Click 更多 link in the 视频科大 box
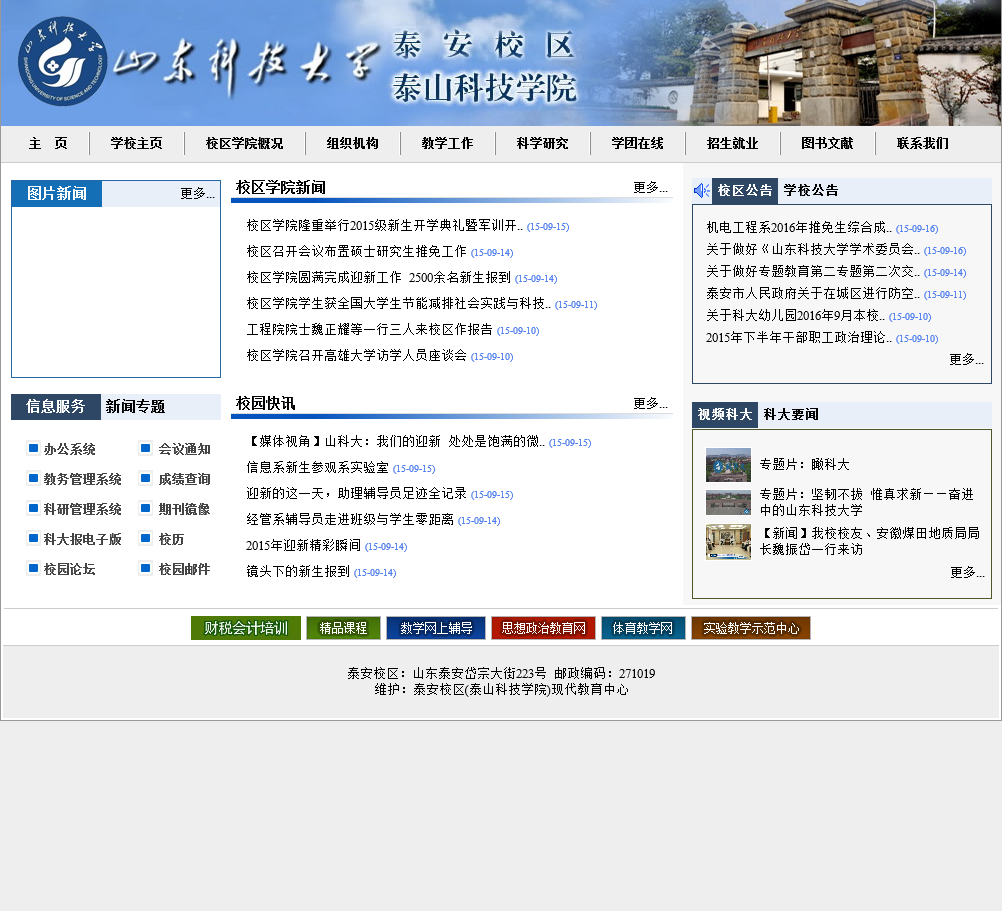 967,572
